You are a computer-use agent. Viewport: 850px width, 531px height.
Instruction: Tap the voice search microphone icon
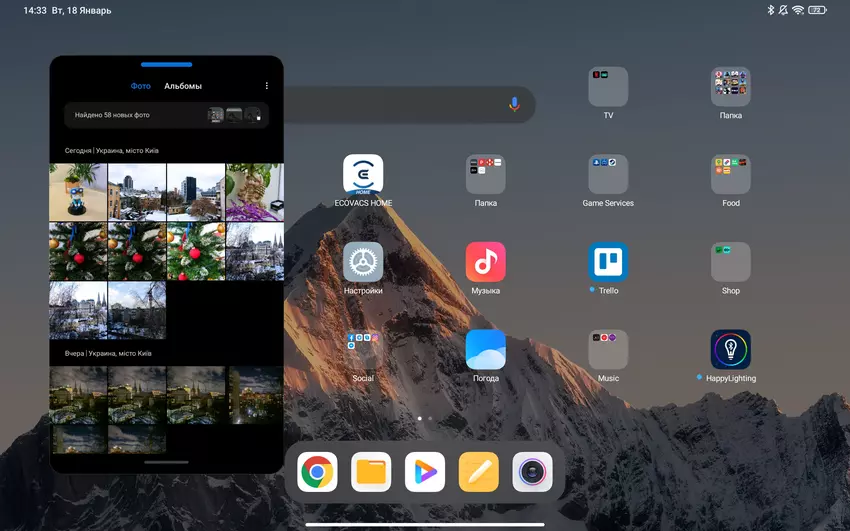coord(514,104)
